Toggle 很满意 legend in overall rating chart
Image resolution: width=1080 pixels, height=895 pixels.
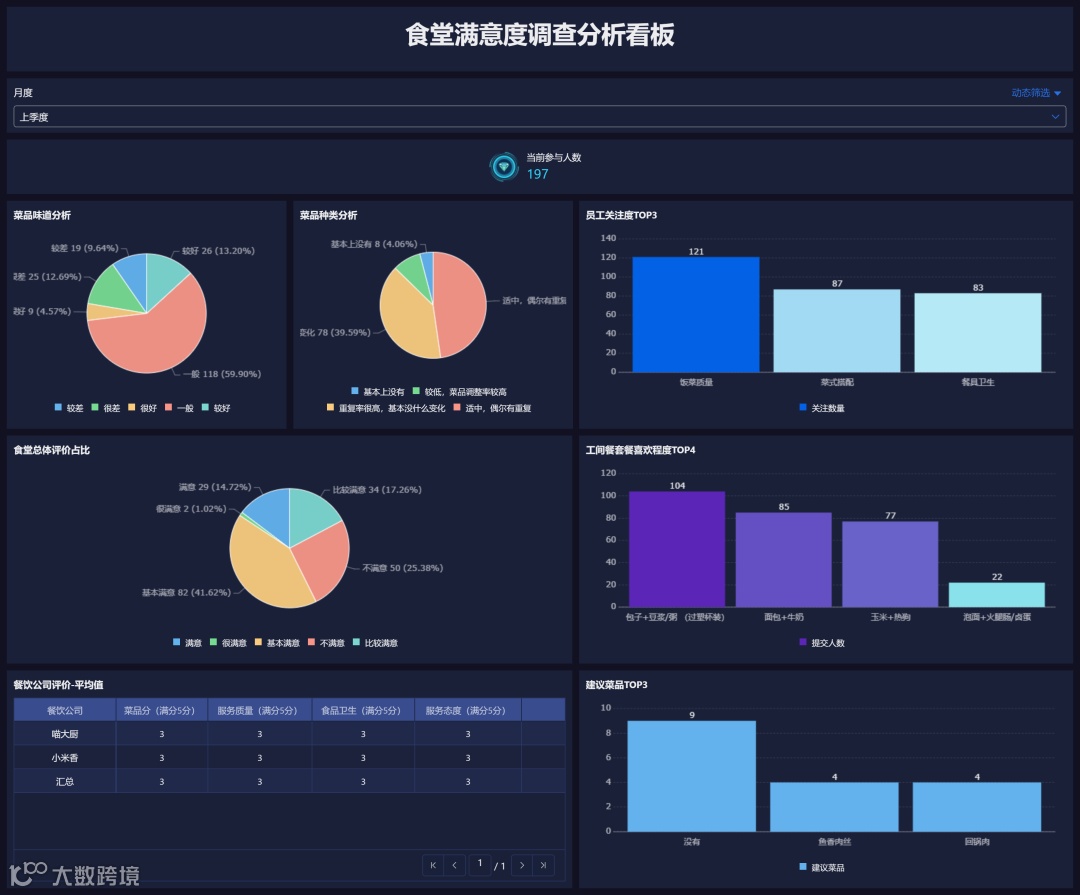[228, 643]
